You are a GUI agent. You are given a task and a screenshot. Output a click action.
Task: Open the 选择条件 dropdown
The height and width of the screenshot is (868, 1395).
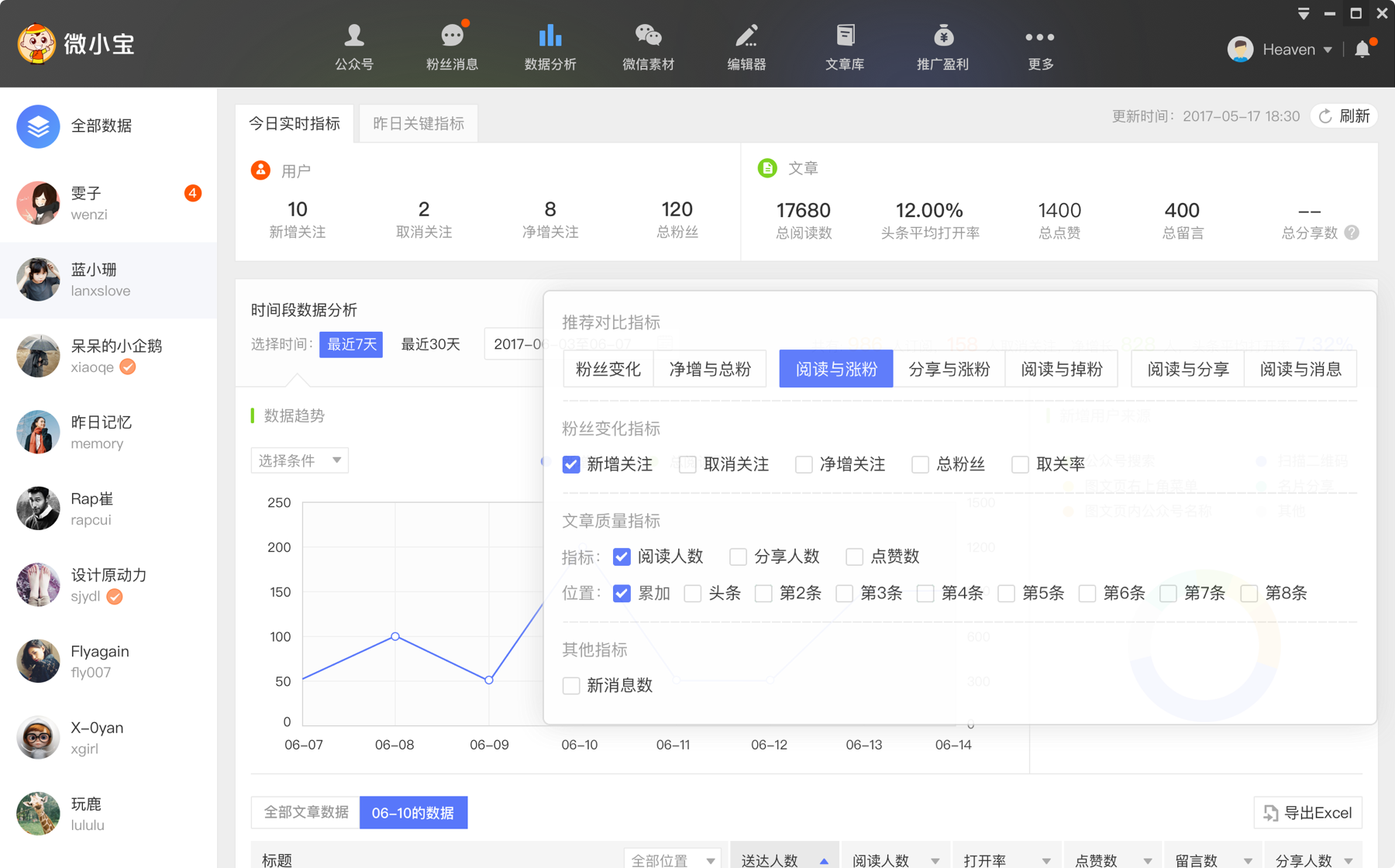point(299,460)
